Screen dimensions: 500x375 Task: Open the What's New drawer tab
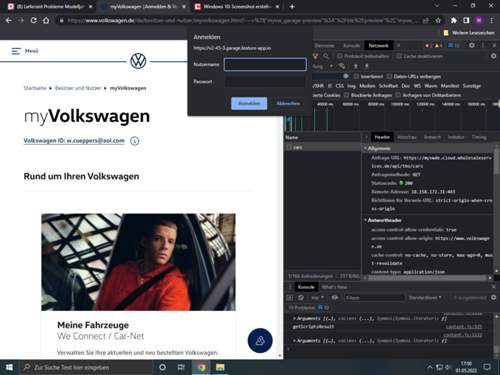click(x=334, y=287)
